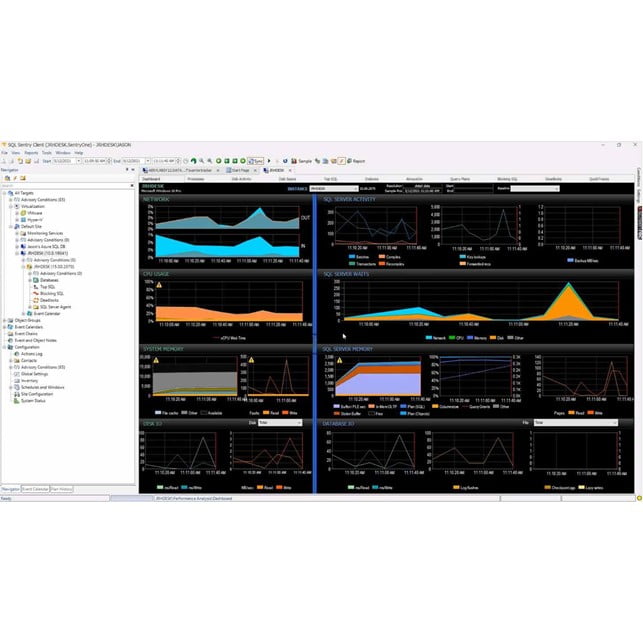Click the Global Settings icon
Screen dimensions: 643x643
tap(16, 374)
